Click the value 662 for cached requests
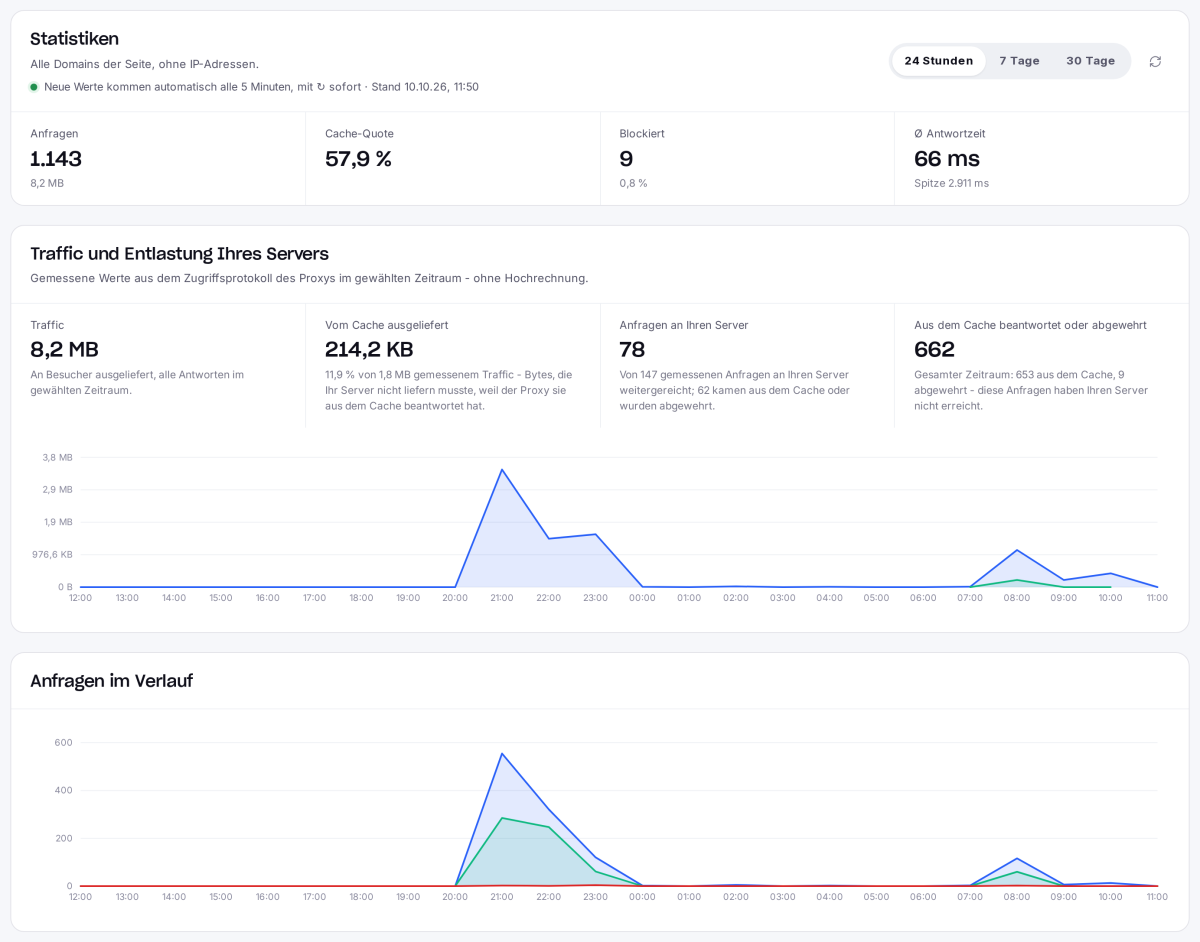 [934, 350]
